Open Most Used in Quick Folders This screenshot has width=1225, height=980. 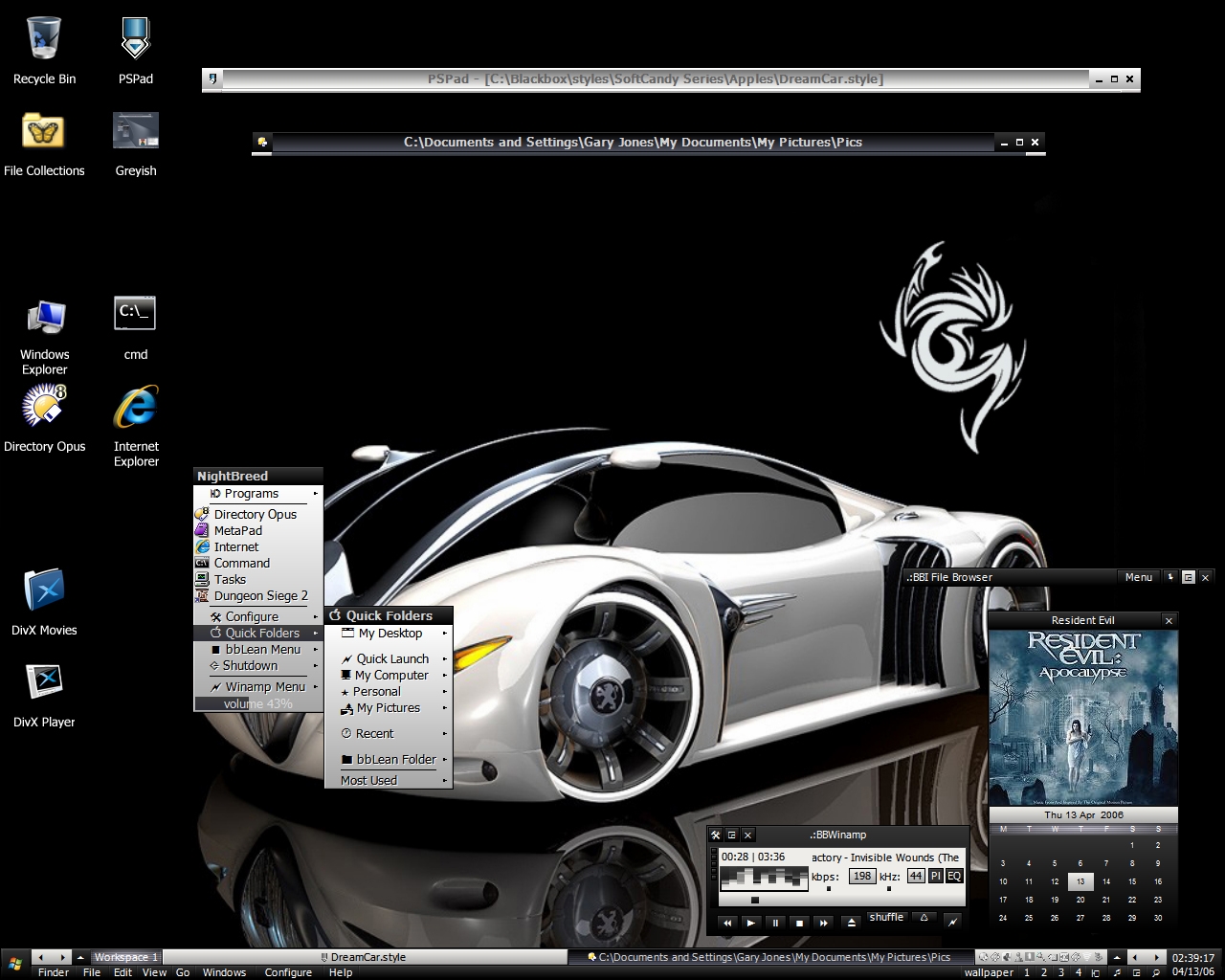389,780
